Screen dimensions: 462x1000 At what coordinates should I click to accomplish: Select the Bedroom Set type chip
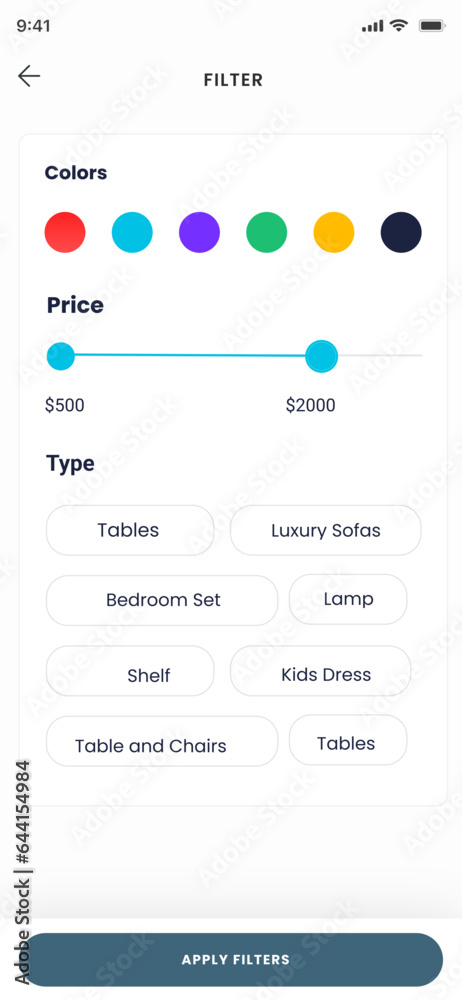click(x=162, y=600)
